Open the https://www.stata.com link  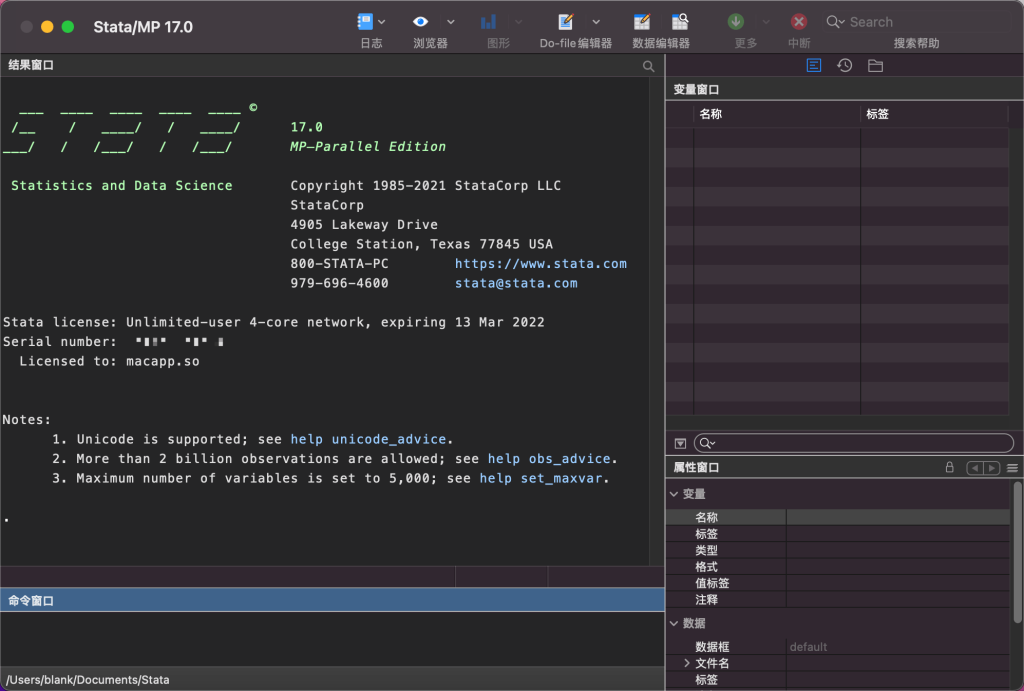click(540, 264)
